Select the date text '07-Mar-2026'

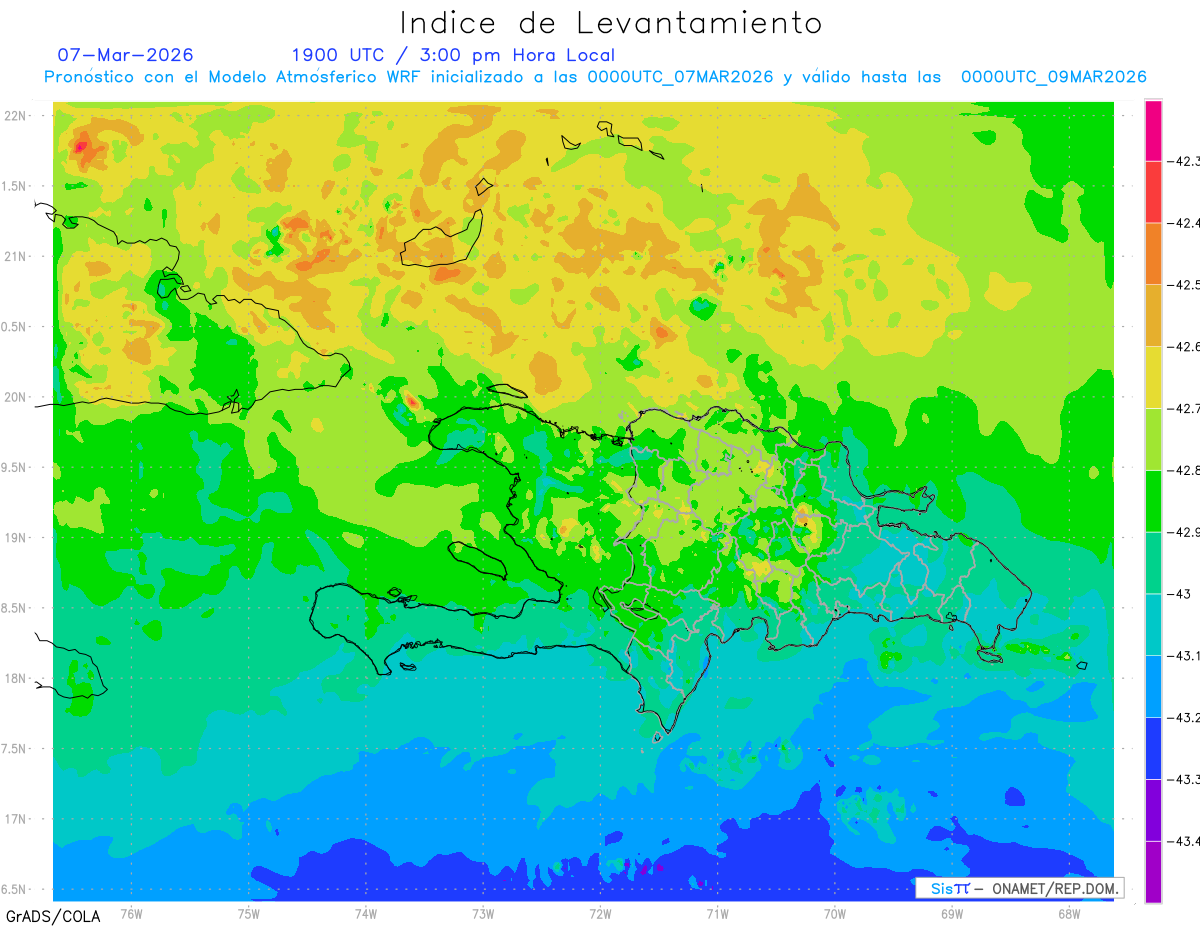pyautogui.click(x=126, y=55)
